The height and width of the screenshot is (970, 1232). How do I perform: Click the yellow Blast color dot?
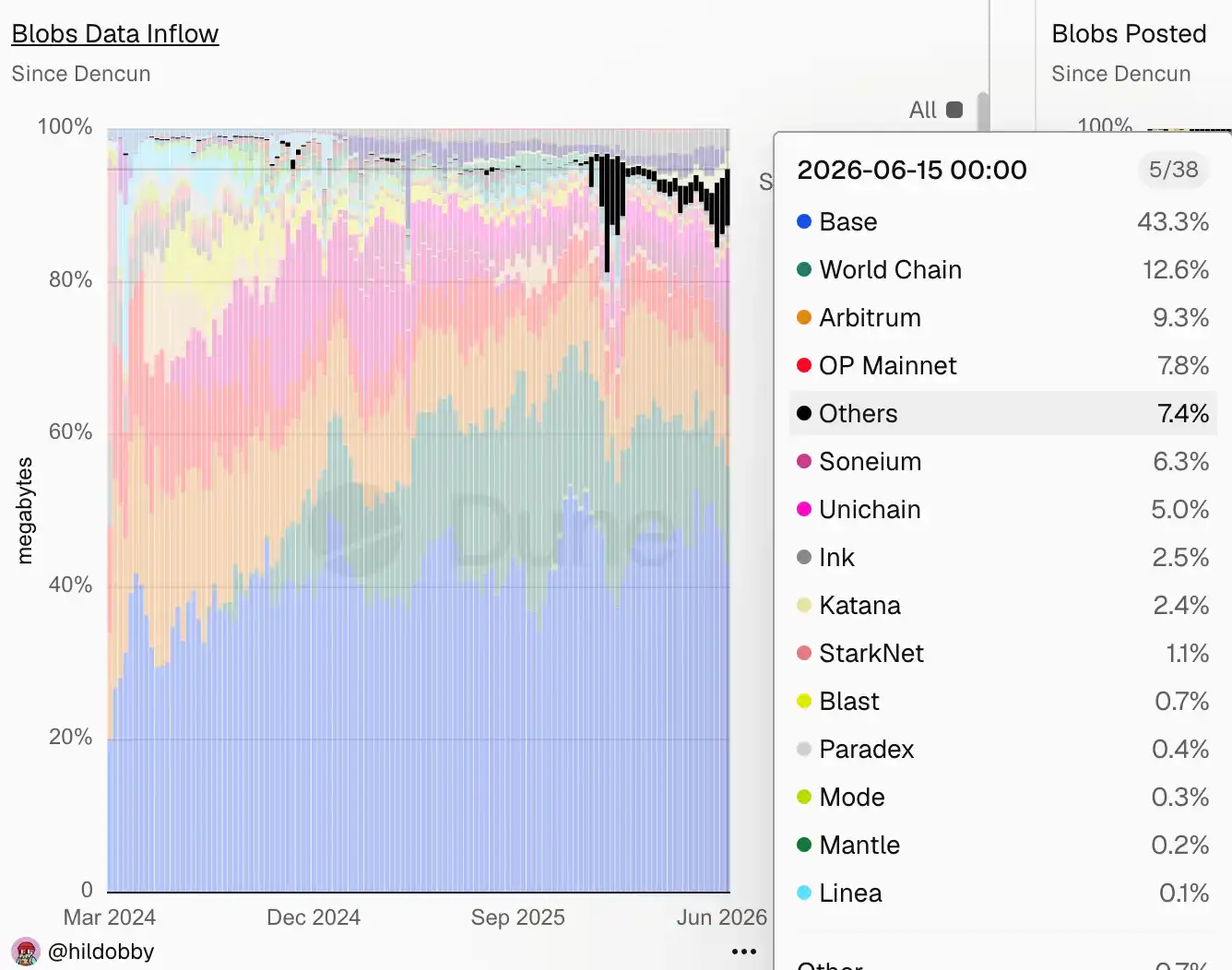(804, 701)
